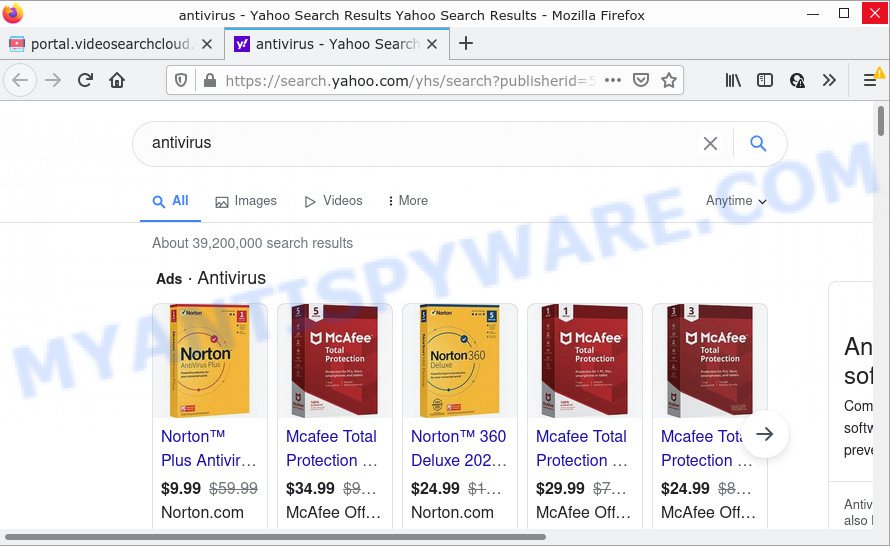The image size is (890, 546).
Task: Open a new tab with plus button
Action: [465, 43]
